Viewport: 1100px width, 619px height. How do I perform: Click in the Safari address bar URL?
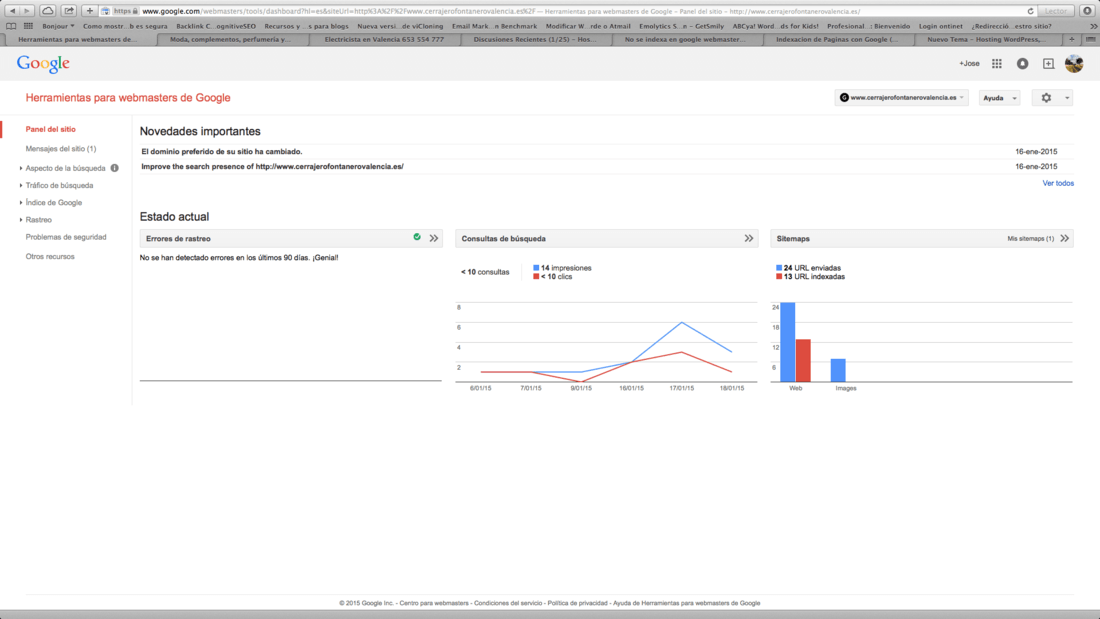pos(568,11)
